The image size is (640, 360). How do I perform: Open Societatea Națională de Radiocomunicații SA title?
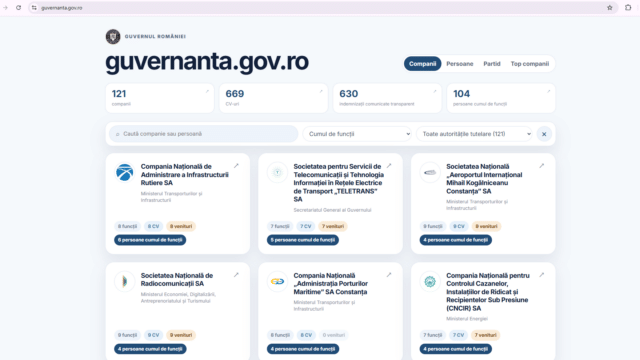click(x=177, y=280)
